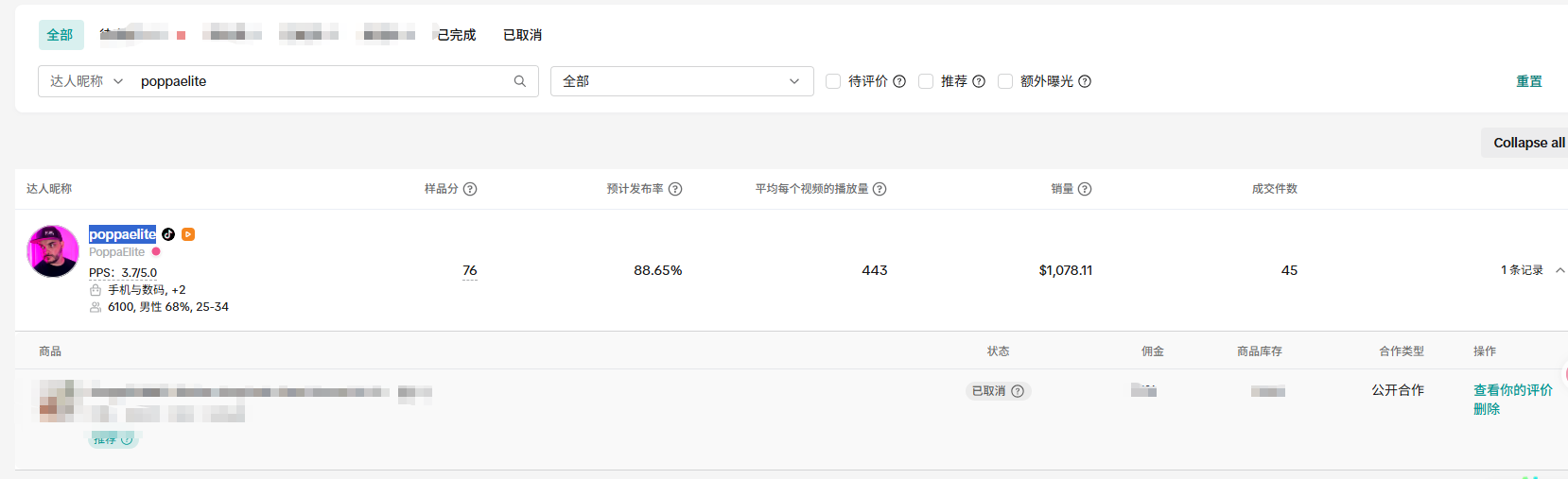Collapse the 1 条记录 row expander
This screenshot has height=479, width=1568.
1559,270
